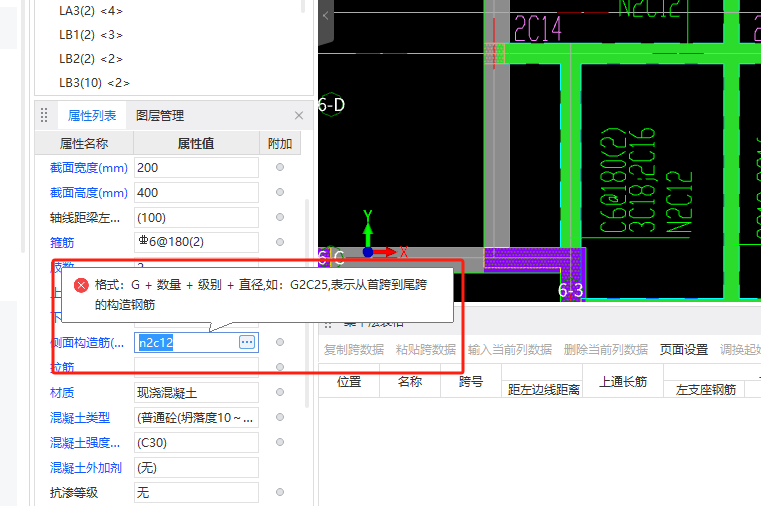Screen dimensions: 761x506
Task: Click the 2C14 annotation in drawing
Action: click(538, 29)
